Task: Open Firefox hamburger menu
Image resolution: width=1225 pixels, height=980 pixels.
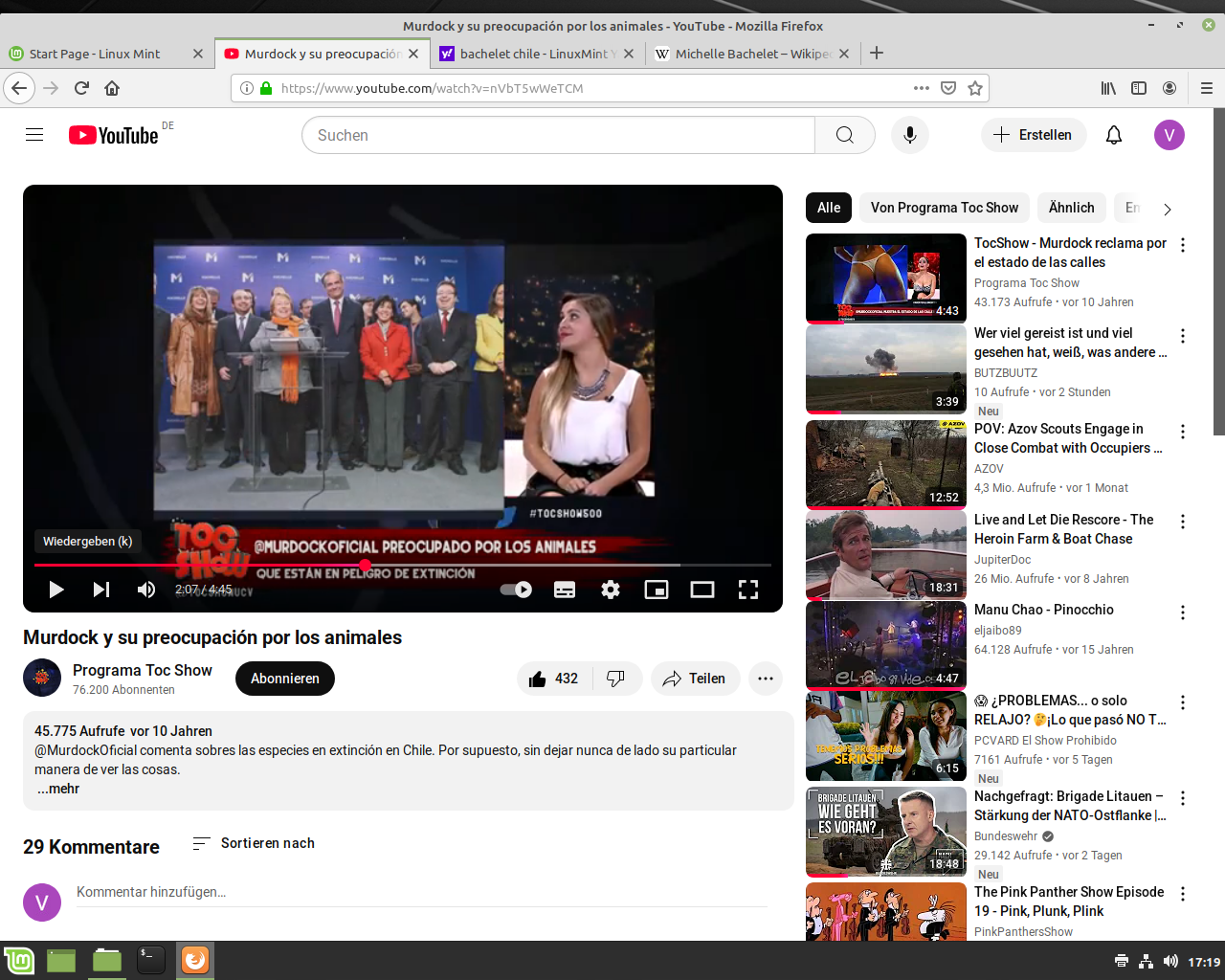Action: pos(1207,88)
